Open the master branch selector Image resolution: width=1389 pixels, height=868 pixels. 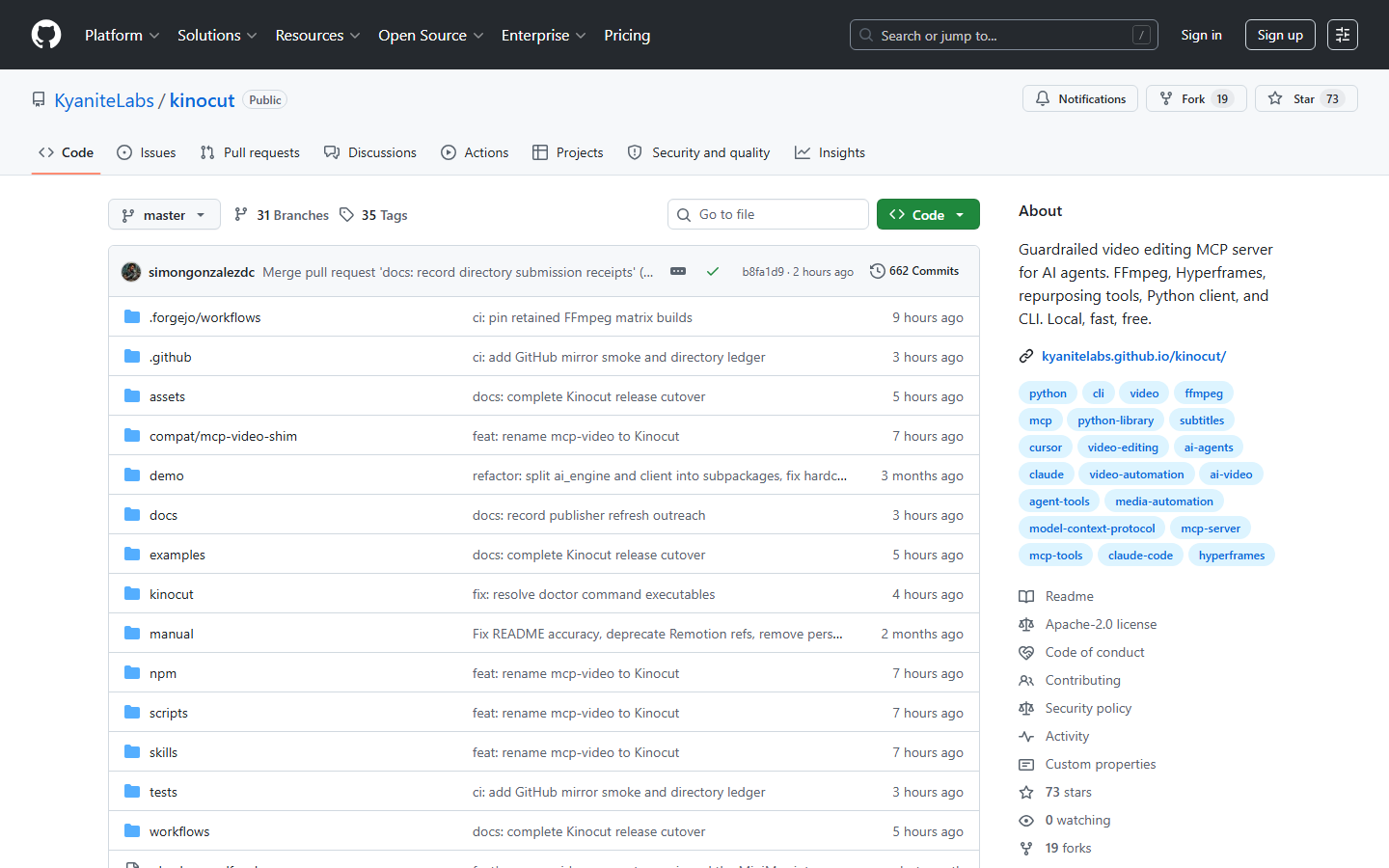point(164,214)
